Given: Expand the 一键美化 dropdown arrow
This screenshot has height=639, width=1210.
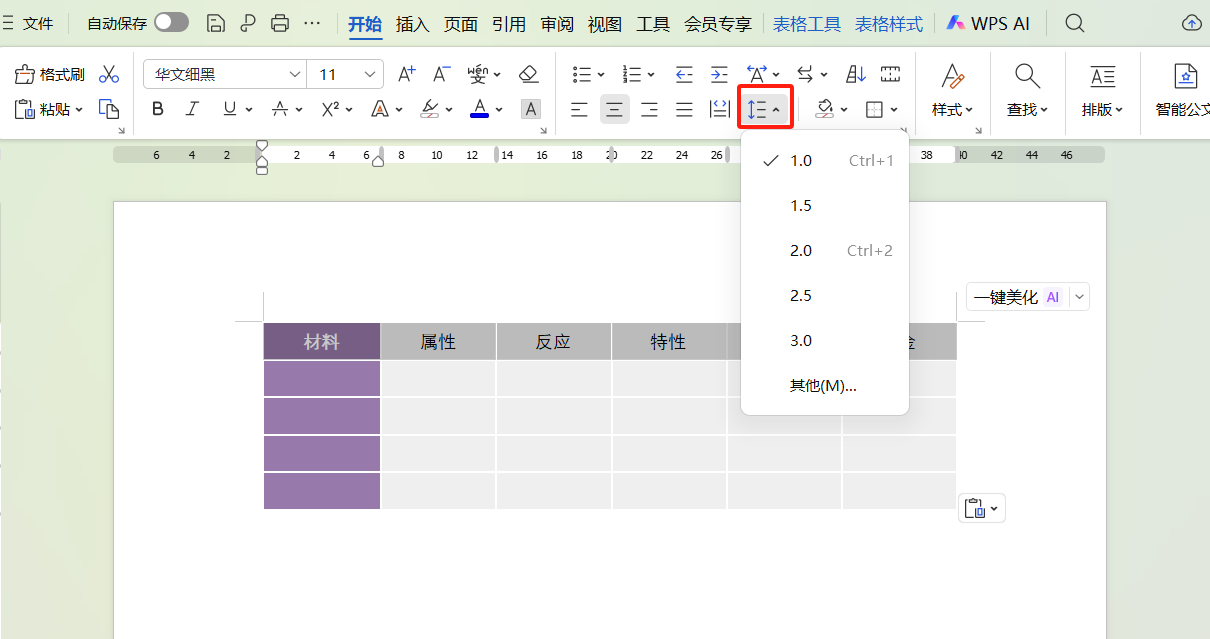Looking at the screenshot, I should (1078, 296).
